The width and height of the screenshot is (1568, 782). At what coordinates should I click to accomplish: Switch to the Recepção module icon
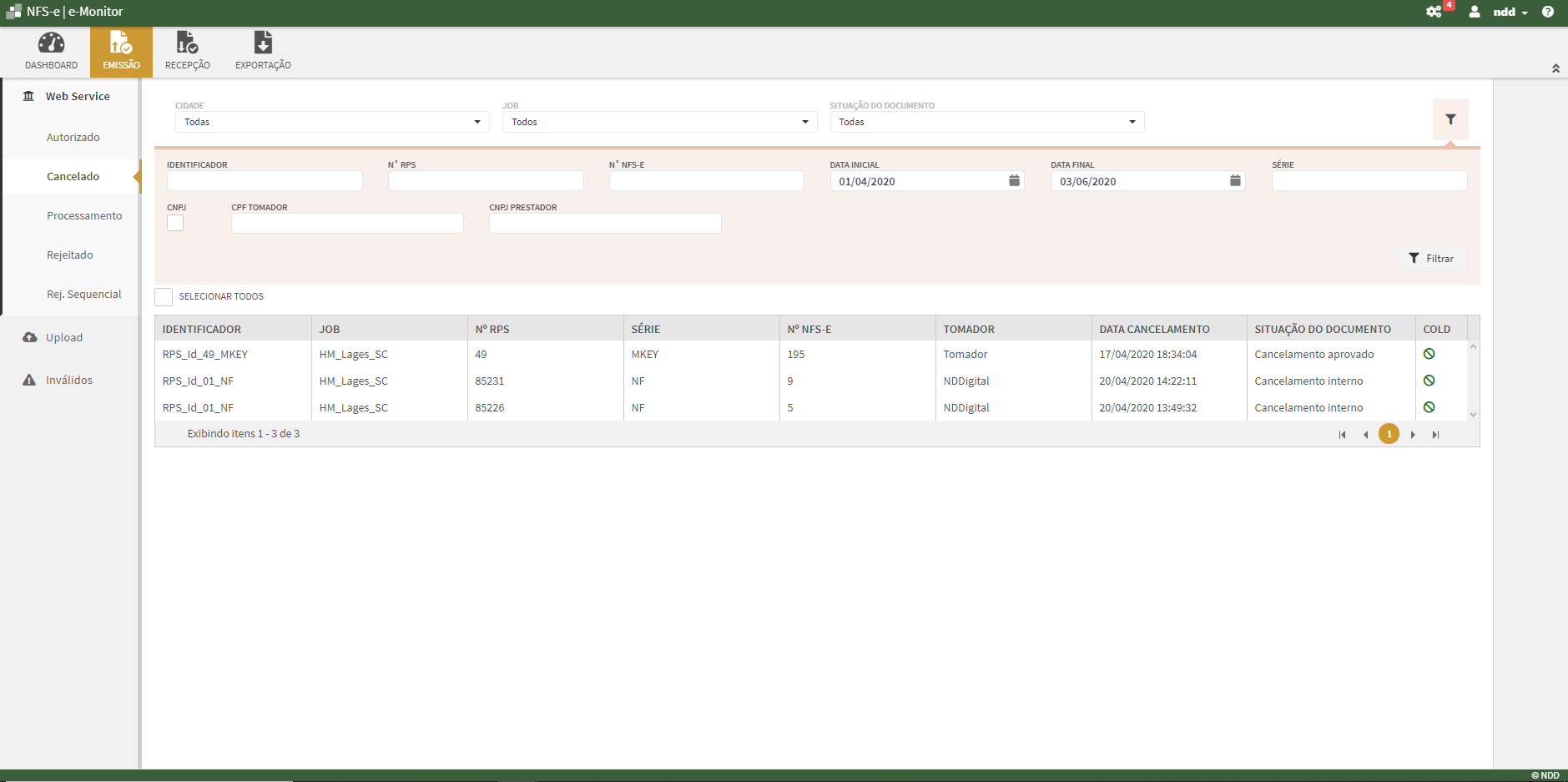187,48
